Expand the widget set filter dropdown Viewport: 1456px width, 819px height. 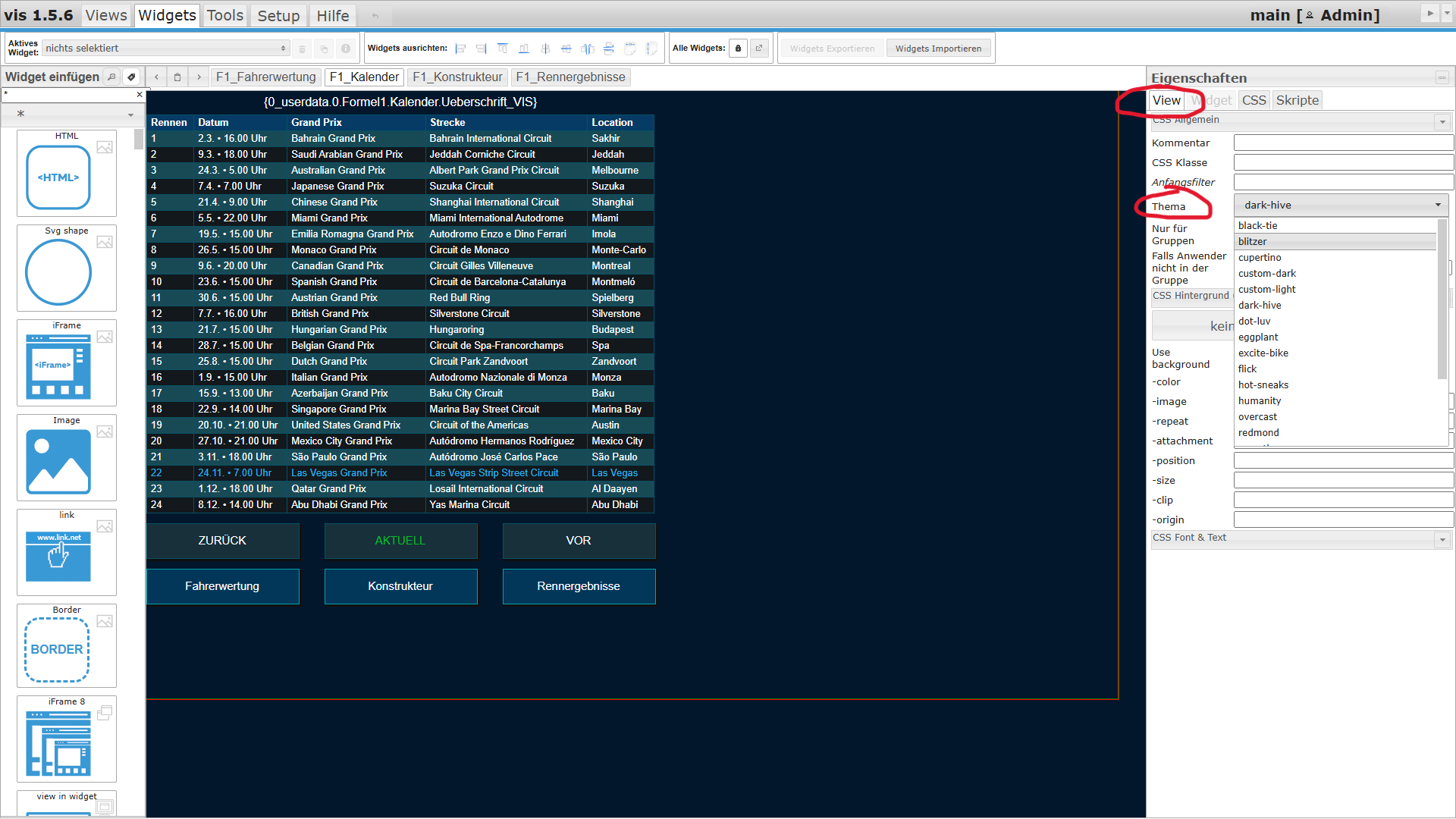(x=130, y=115)
